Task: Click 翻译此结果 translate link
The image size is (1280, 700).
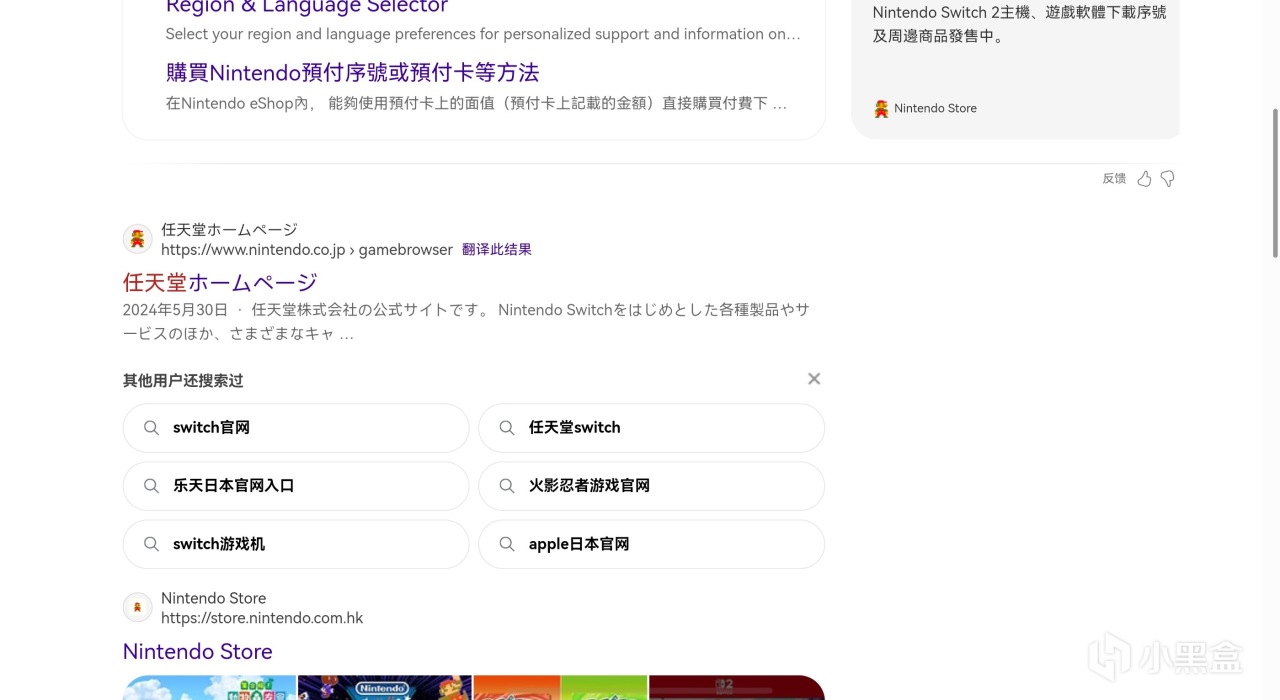Action: pyautogui.click(x=497, y=249)
